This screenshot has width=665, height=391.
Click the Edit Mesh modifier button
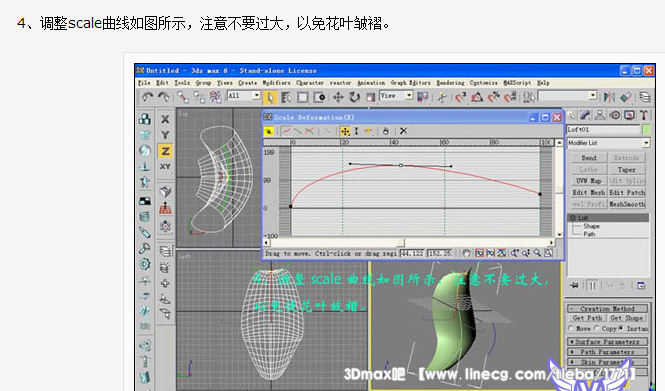tap(589, 192)
